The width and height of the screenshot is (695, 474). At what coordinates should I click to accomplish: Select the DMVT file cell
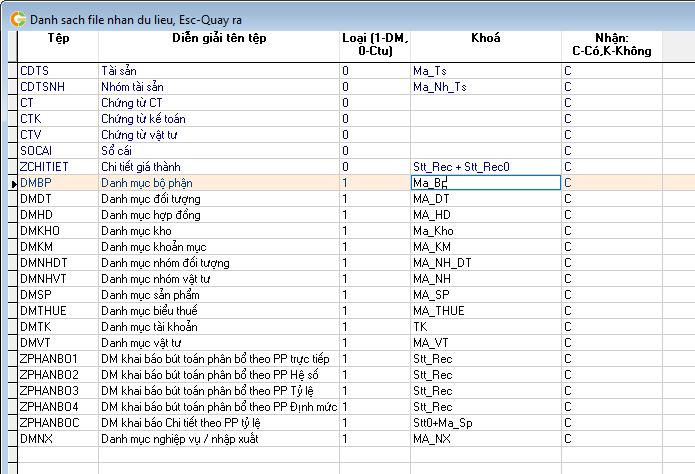click(x=58, y=342)
